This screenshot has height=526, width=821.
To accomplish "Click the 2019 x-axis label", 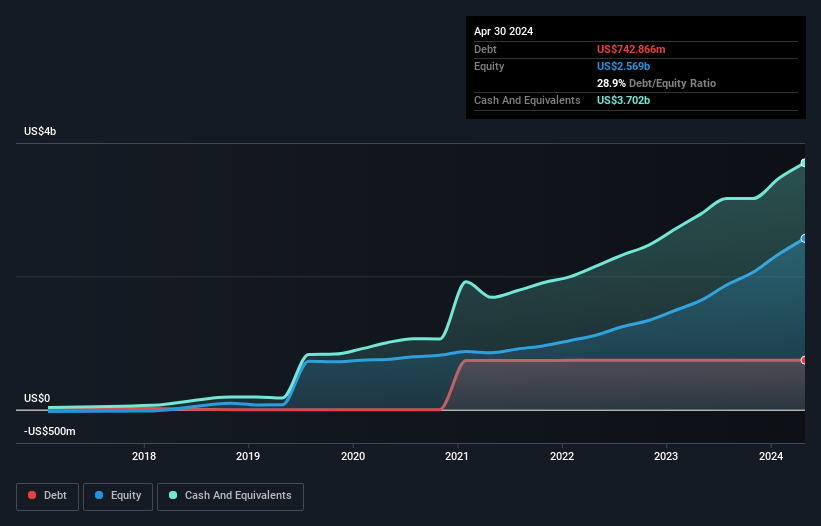I will (248, 456).
